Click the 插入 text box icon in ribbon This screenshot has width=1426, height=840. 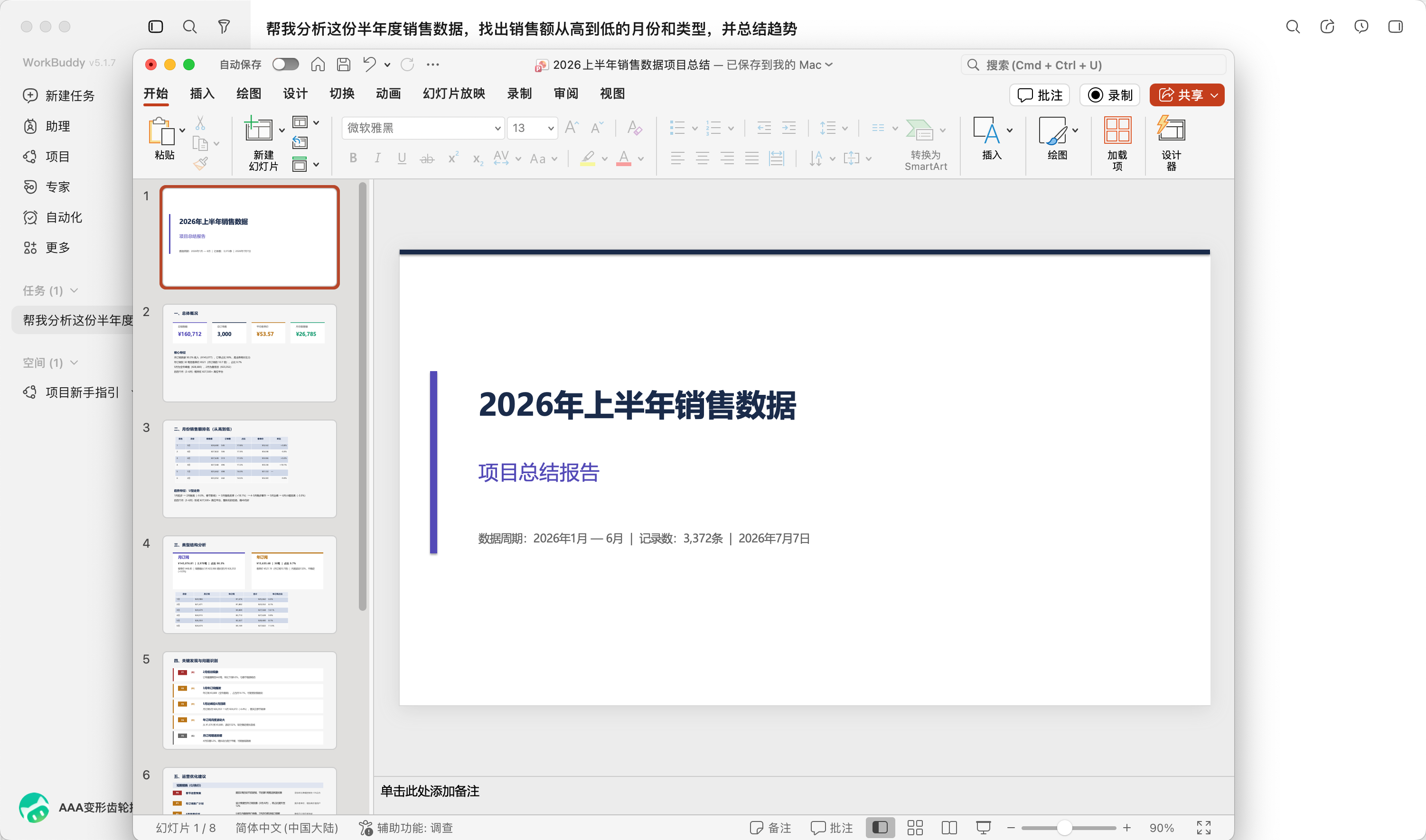click(986, 130)
